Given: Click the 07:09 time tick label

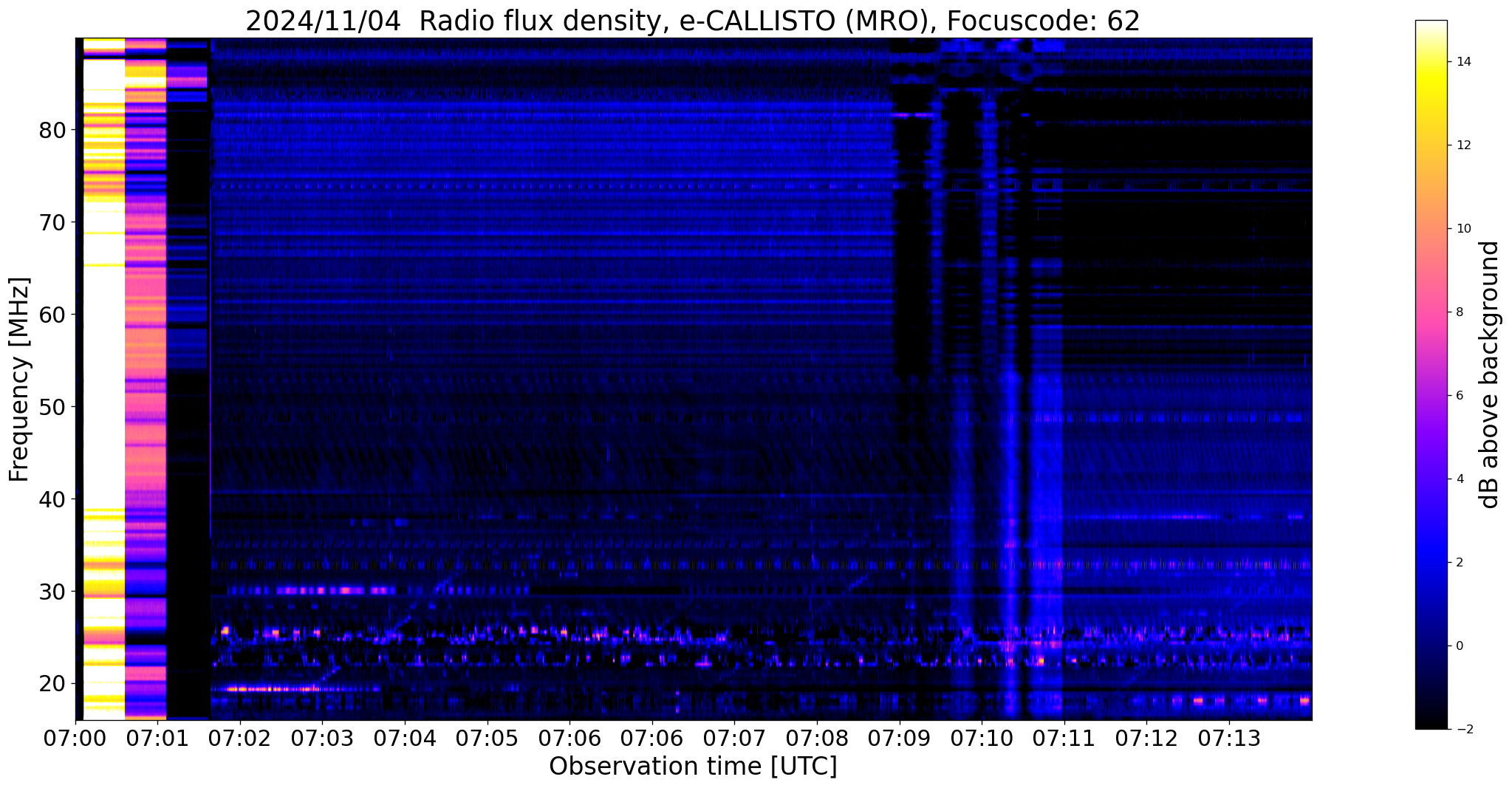Looking at the screenshot, I should pos(900,738).
